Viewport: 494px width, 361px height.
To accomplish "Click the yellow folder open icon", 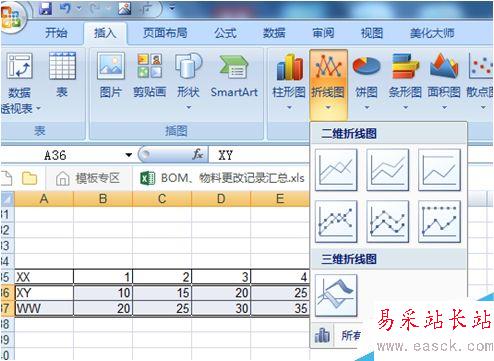I will (x=29, y=178).
